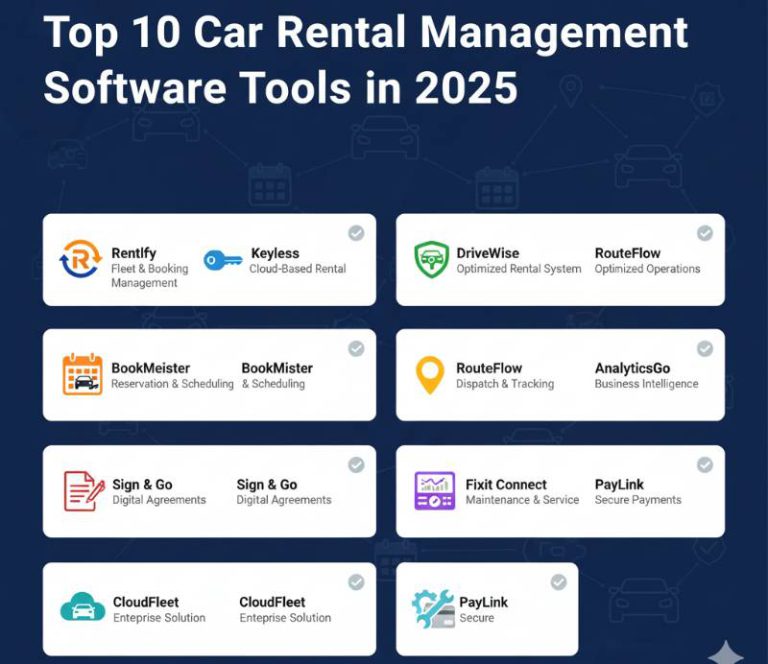Click the Fleet & Booking Management description
768x664 pixels.
(149, 276)
